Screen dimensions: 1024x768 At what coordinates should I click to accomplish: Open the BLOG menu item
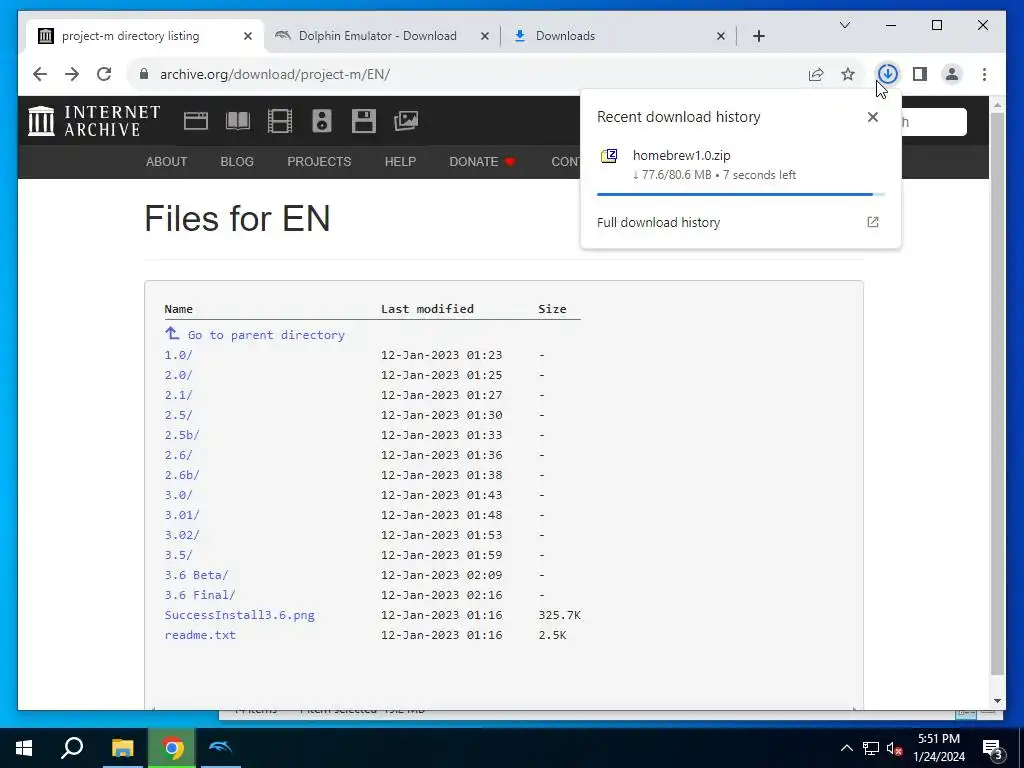point(237,161)
